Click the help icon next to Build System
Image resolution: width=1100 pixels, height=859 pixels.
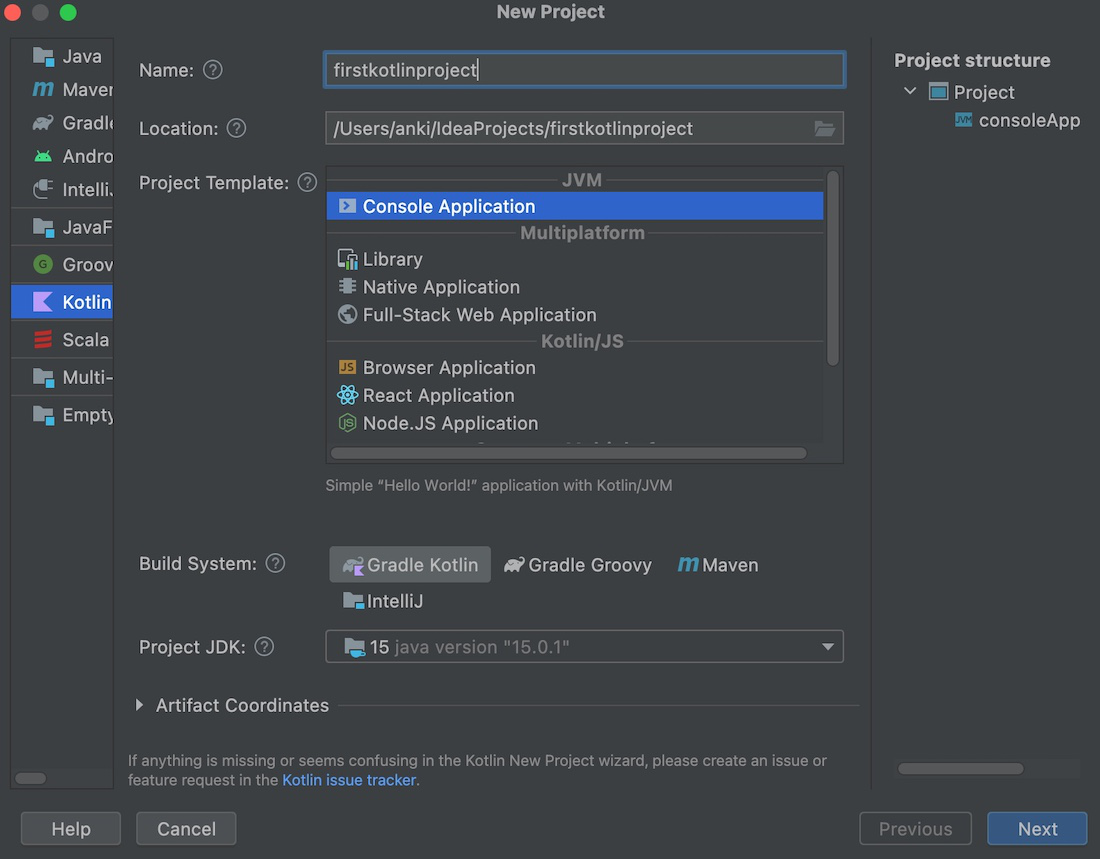click(x=276, y=563)
